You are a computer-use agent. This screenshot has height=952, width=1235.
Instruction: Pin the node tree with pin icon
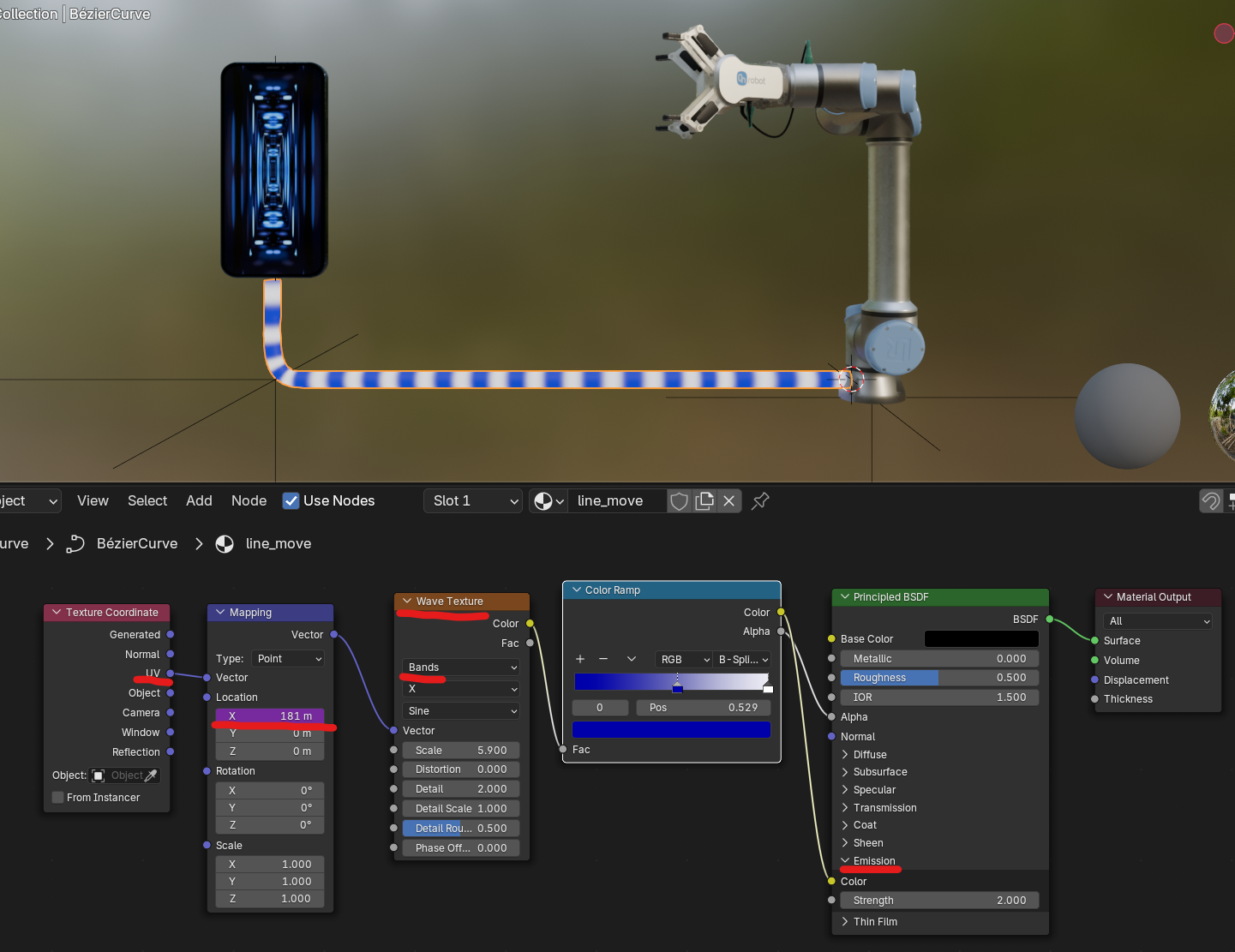click(x=760, y=501)
